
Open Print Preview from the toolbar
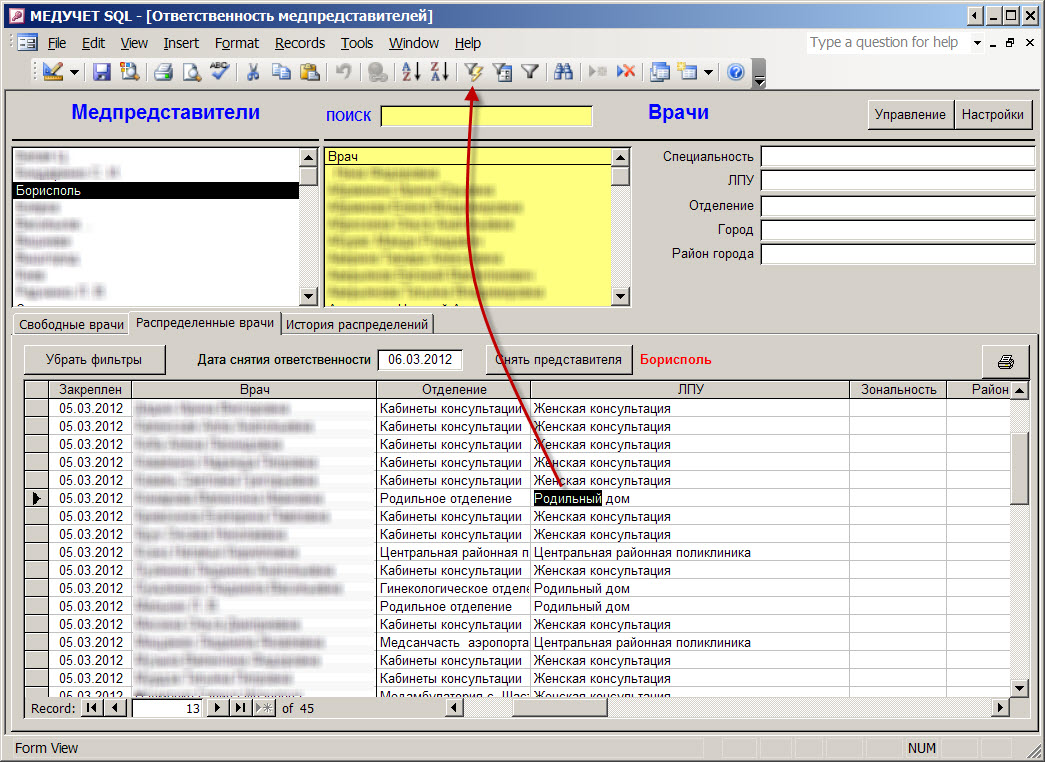pos(191,71)
